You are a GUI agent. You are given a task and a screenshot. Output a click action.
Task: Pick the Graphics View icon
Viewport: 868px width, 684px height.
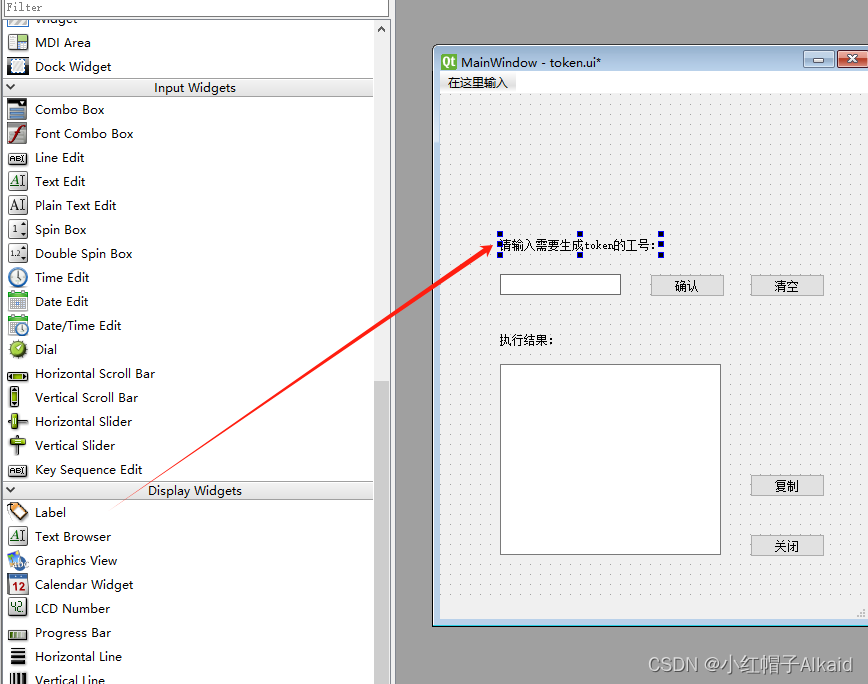click(18, 561)
